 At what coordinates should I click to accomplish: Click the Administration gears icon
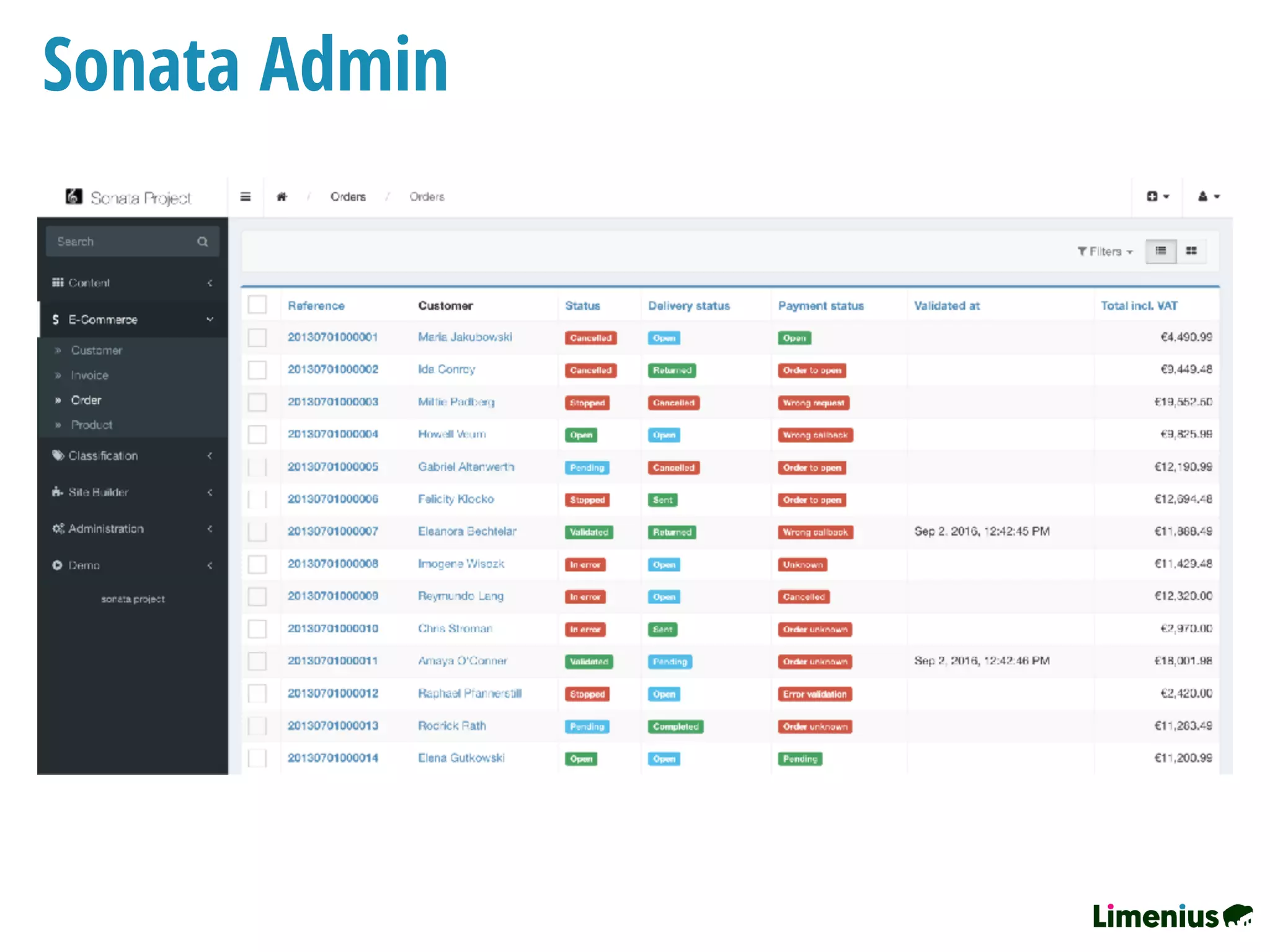coord(58,529)
